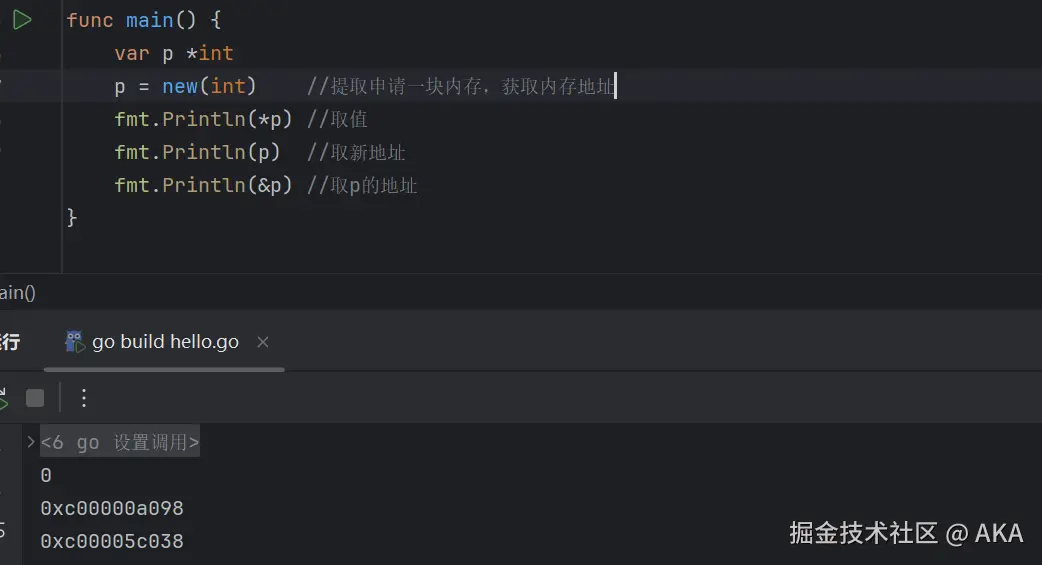Image resolution: width=1042 pixels, height=565 pixels.
Task: Select the go build hello.go run tab
Action: (x=165, y=342)
